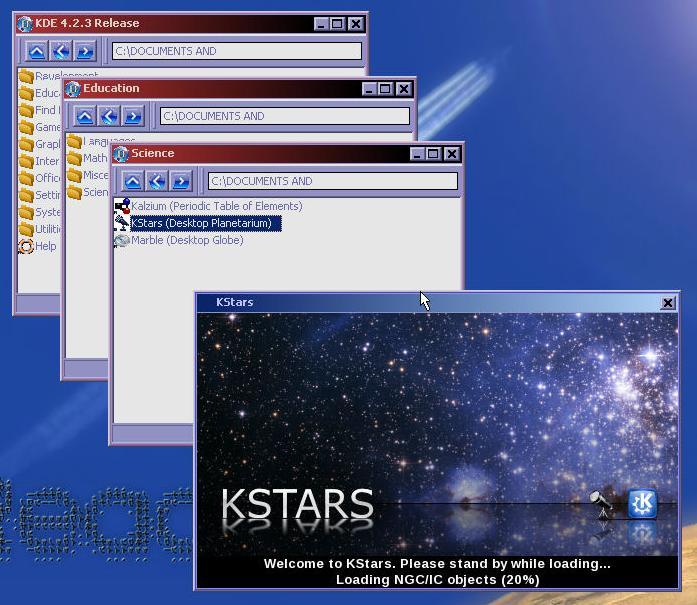The height and width of the screenshot is (605, 697).
Task: Click the telescope image on KStars splash
Action: coord(601,505)
